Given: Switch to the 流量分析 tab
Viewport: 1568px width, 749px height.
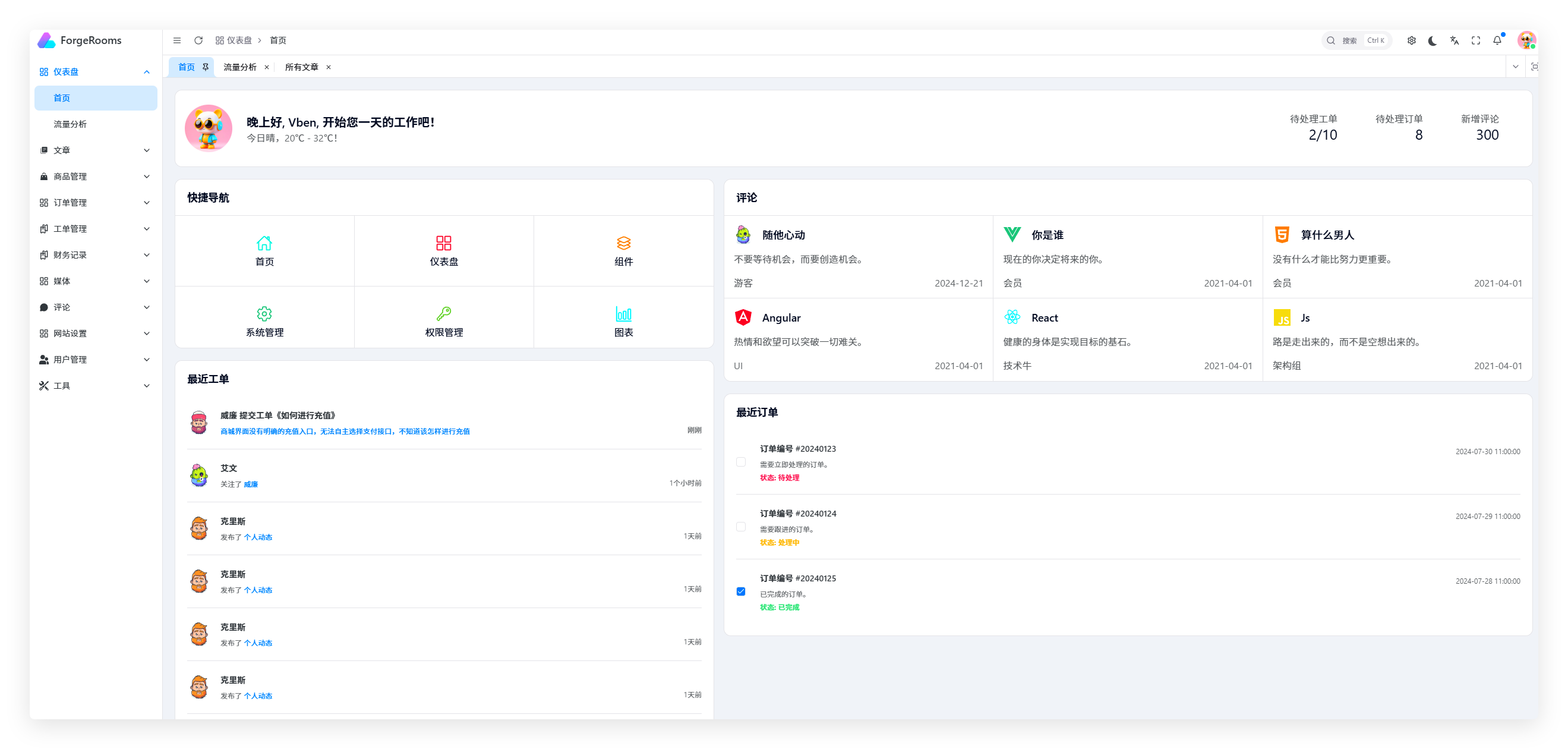Looking at the screenshot, I should (240, 67).
